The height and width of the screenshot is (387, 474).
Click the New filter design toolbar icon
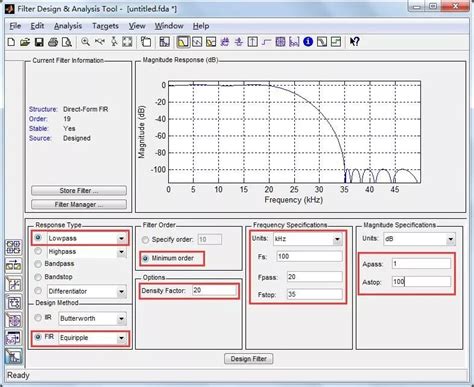tap(11, 42)
